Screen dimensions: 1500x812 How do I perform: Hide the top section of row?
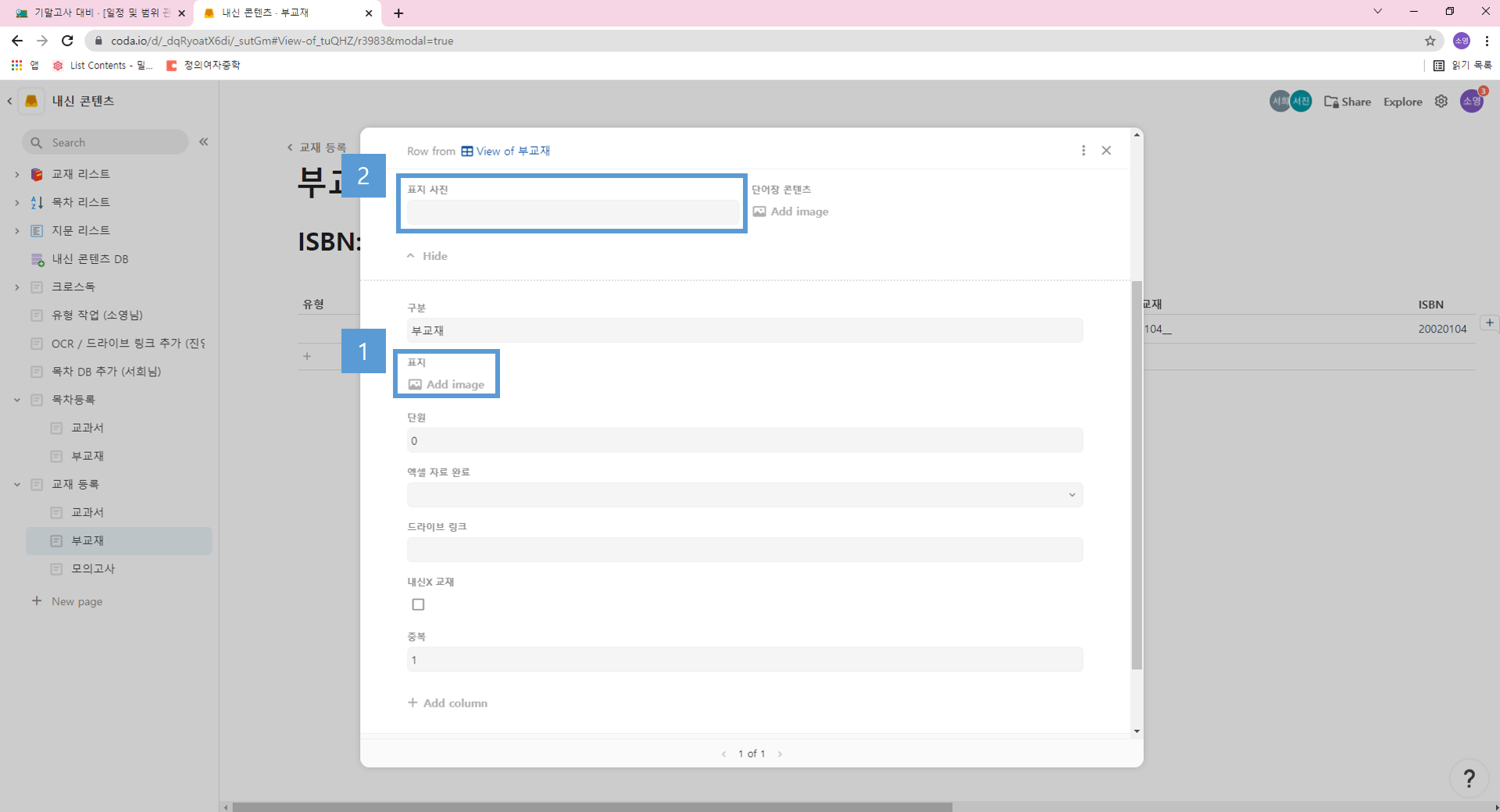[427, 256]
